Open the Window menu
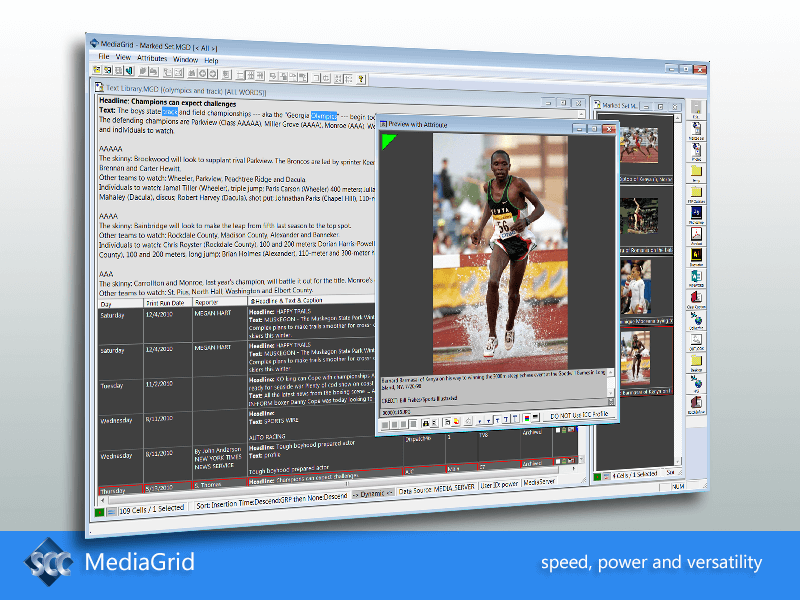800x600 pixels. pyautogui.click(x=185, y=60)
